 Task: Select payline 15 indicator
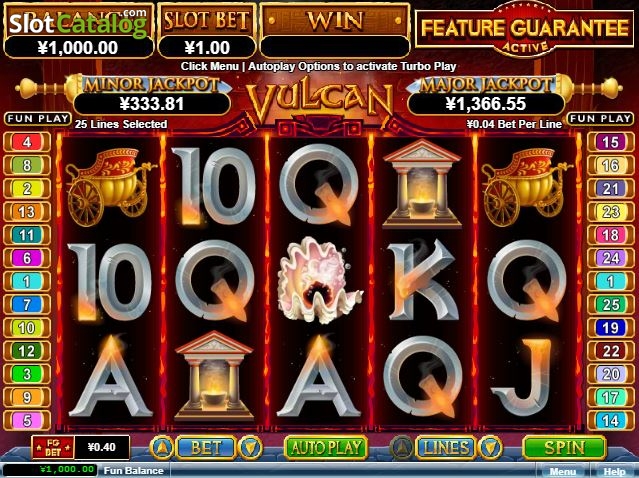click(610, 142)
